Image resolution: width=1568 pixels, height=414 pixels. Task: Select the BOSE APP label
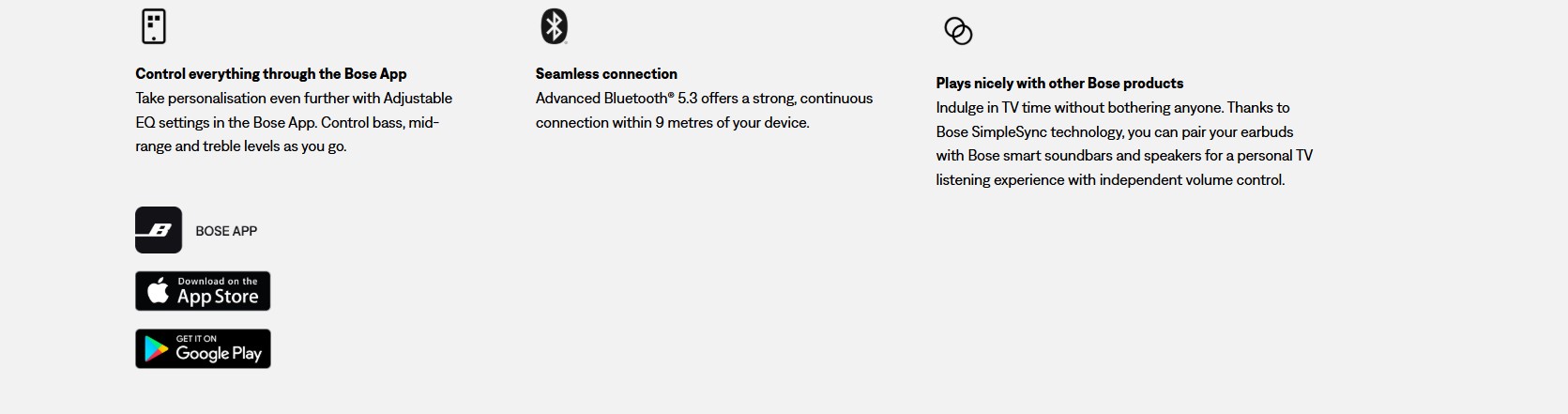(x=226, y=231)
